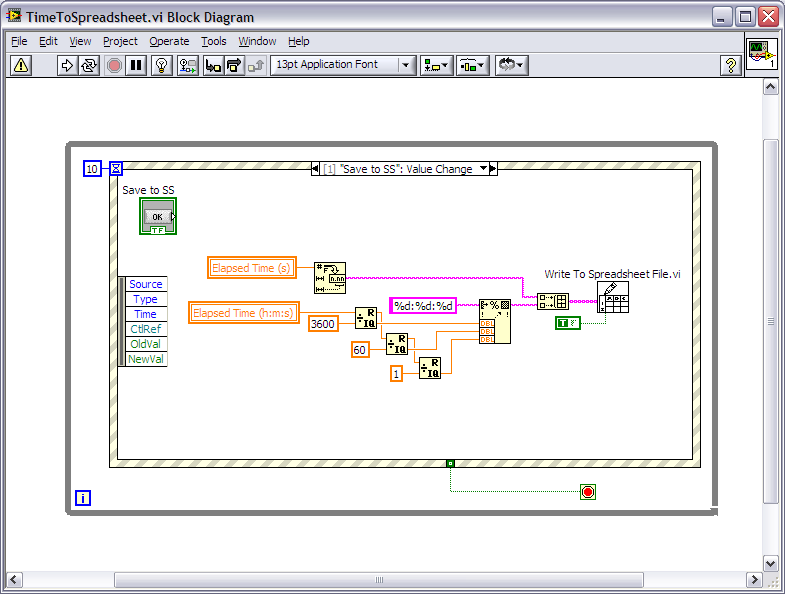Screen dimensions: 785x594
Task: Click vertical scrollbar up arrow
Action: point(770,87)
